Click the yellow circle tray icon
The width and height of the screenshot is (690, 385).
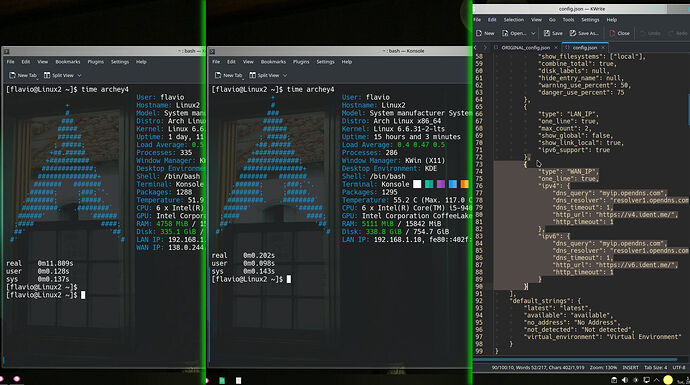coord(668,380)
